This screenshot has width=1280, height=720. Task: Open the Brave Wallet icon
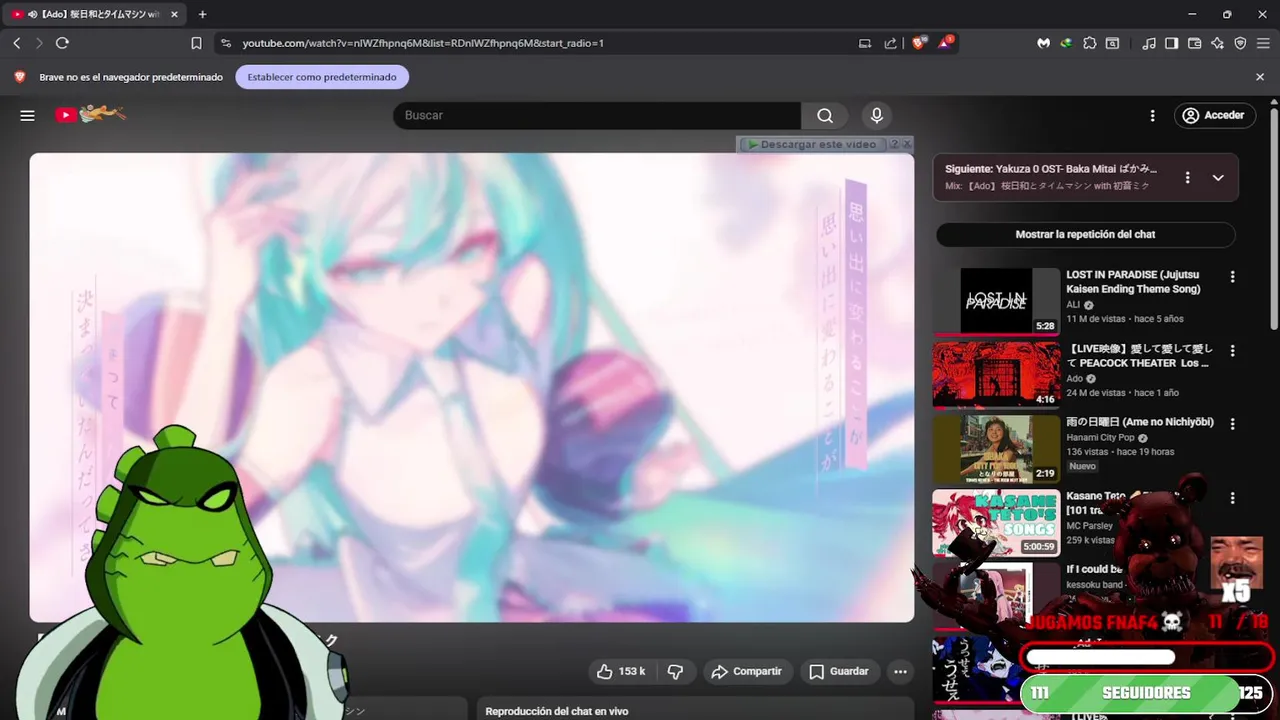point(1194,43)
